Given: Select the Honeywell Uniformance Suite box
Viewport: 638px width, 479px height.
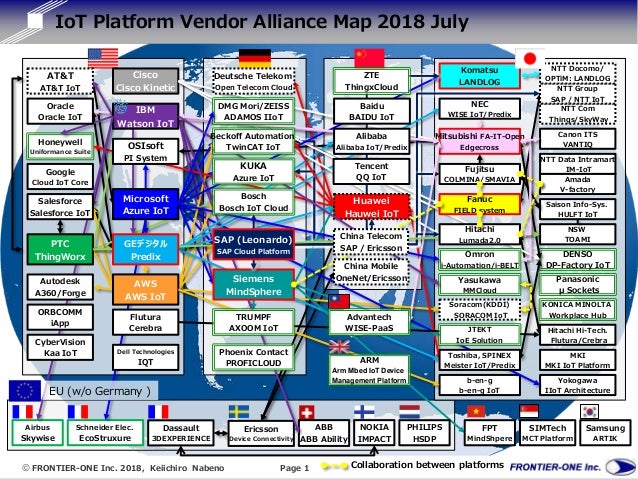Looking at the screenshot, I should [60, 146].
